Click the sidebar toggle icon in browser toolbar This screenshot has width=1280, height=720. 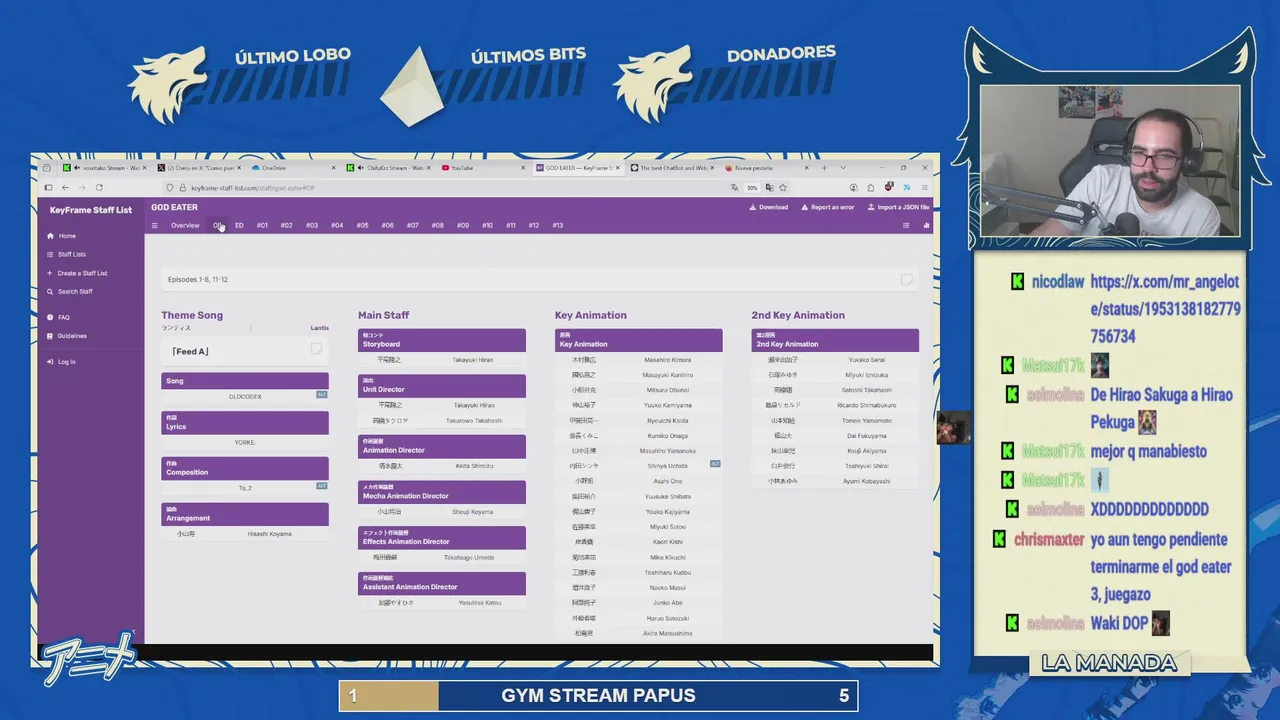point(47,187)
